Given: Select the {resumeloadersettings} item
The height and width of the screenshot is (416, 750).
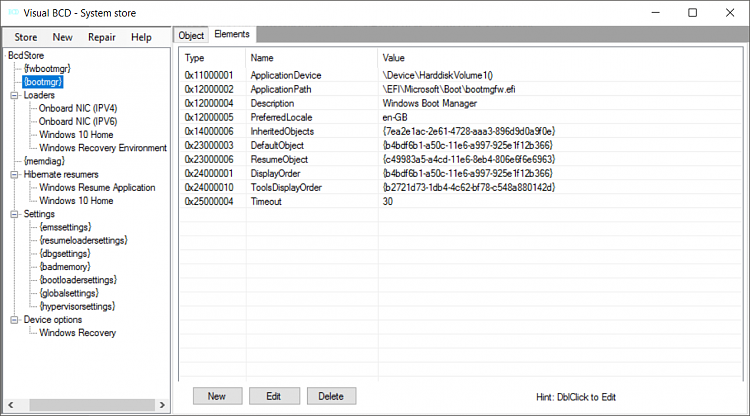Looking at the screenshot, I should 83,241.
